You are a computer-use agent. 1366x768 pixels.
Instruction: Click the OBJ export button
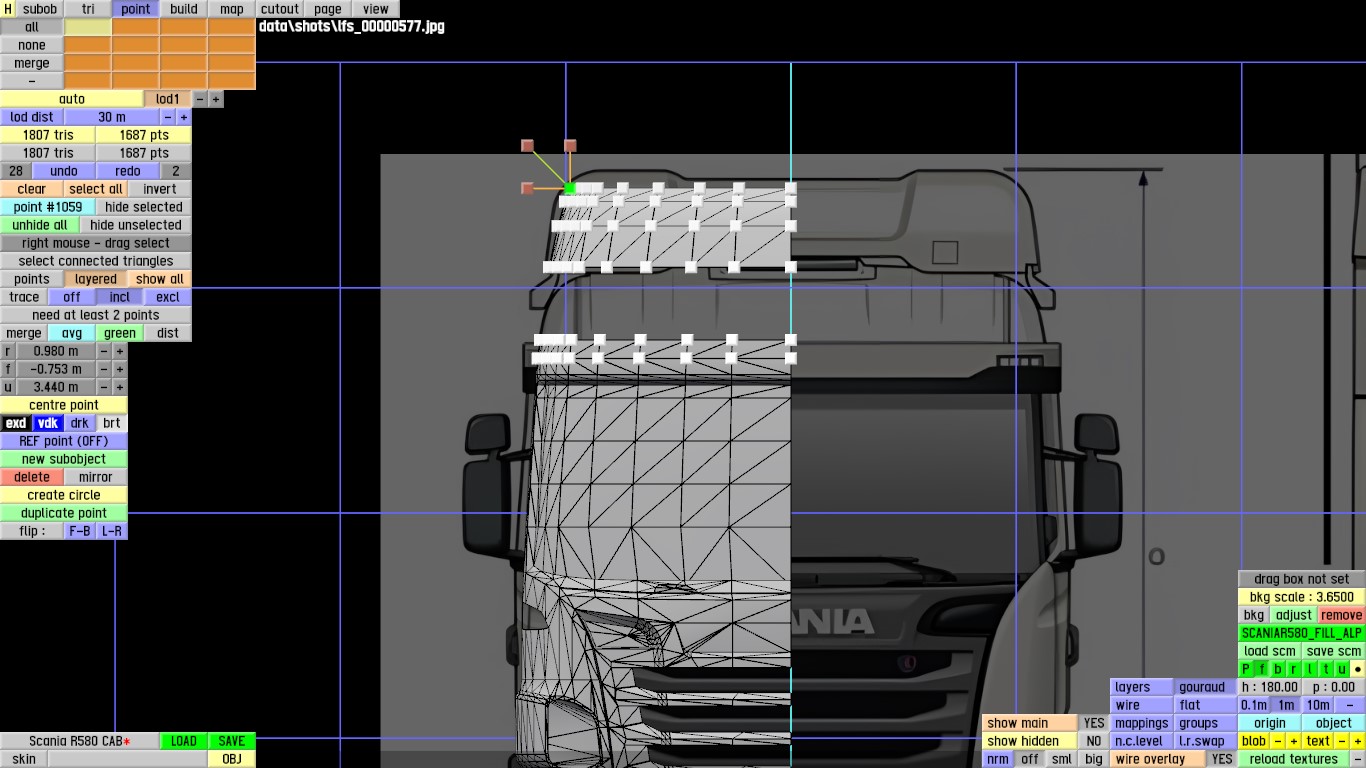pyautogui.click(x=232, y=759)
